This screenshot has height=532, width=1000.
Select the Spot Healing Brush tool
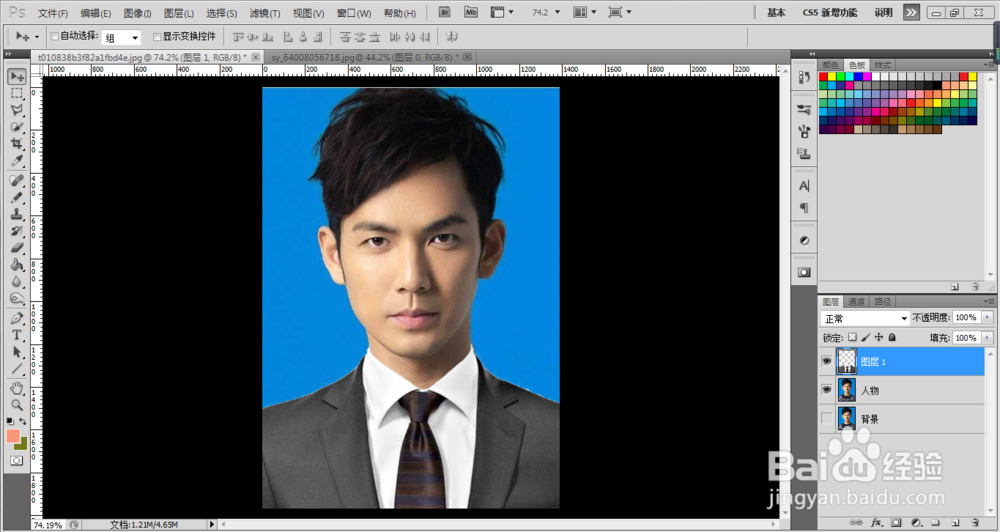(17, 181)
